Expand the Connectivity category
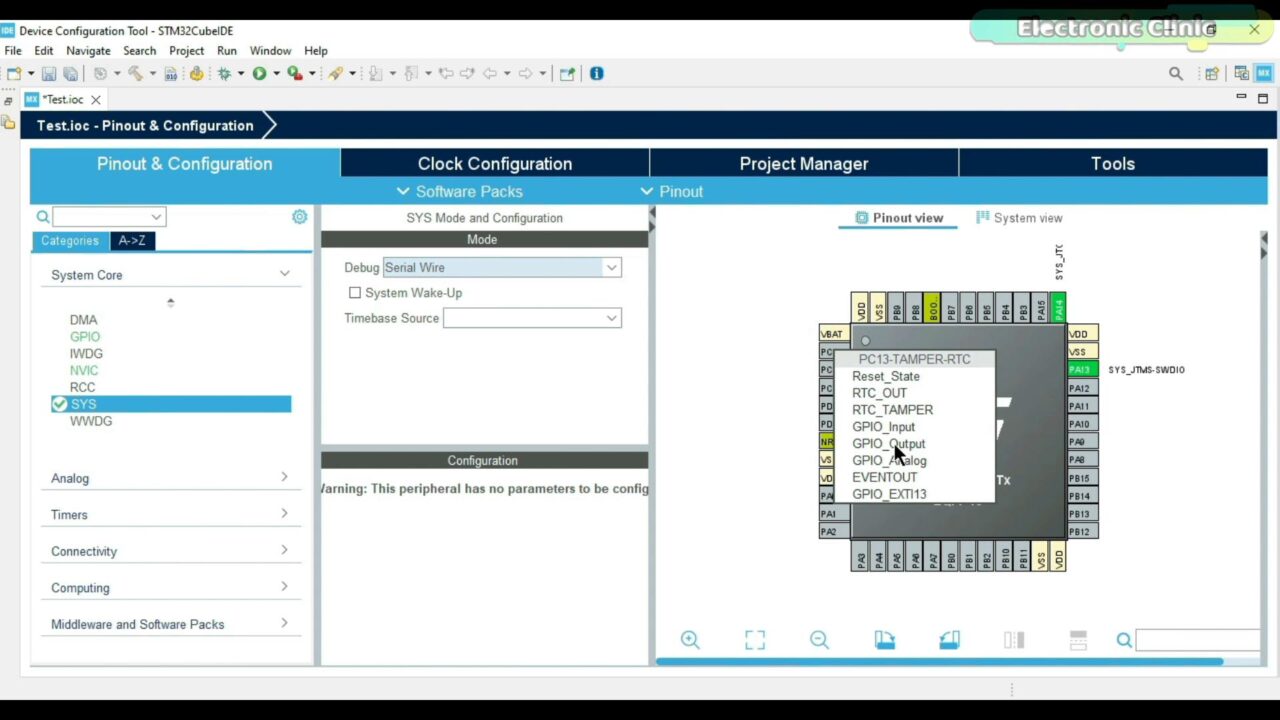The width and height of the screenshot is (1280, 720). click(284, 550)
